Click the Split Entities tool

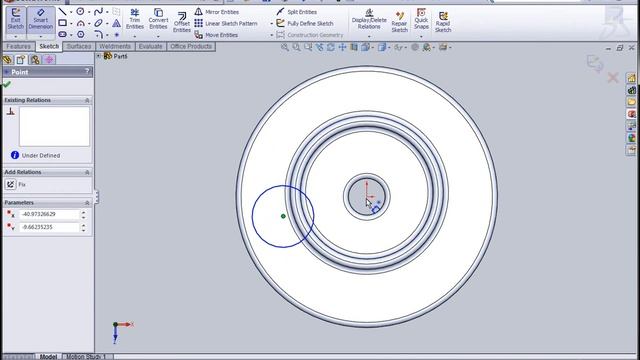coord(297,12)
